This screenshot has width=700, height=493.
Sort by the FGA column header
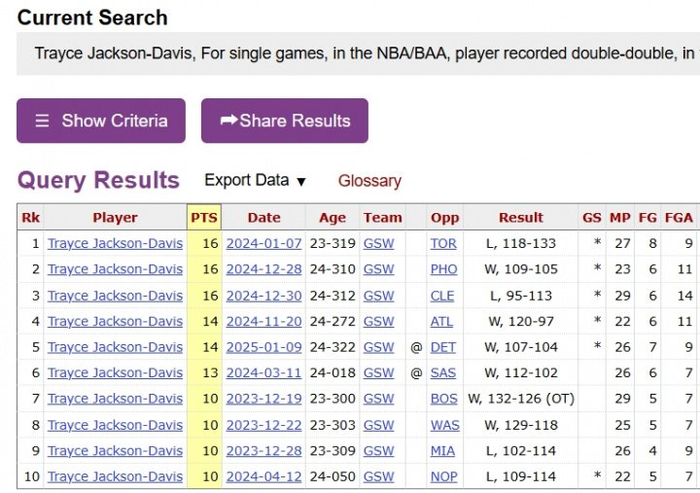pyautogui.click(x=678, y=217)
